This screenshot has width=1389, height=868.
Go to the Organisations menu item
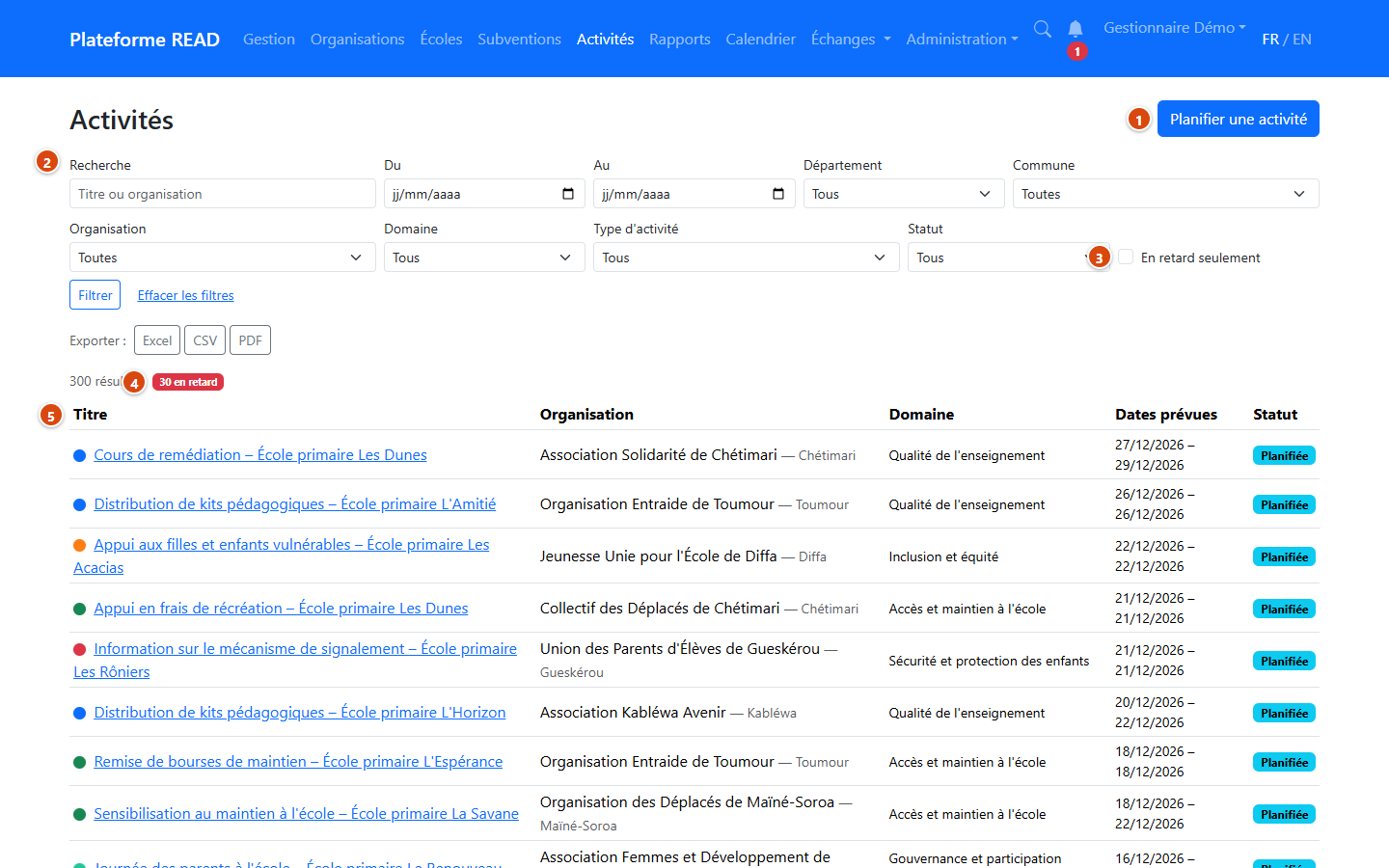(357, 39)
